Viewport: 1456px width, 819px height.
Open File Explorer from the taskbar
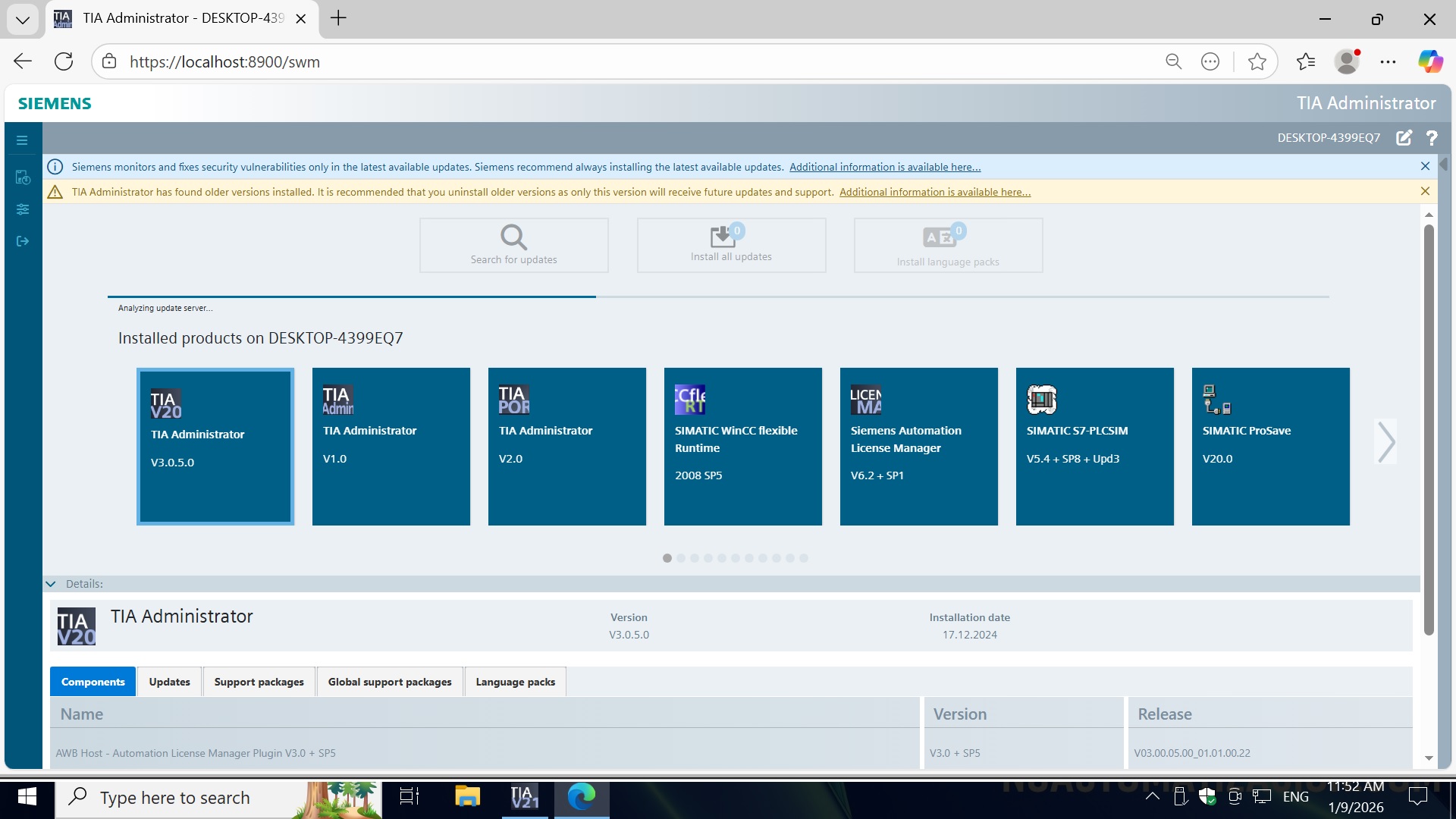point(467,797)
